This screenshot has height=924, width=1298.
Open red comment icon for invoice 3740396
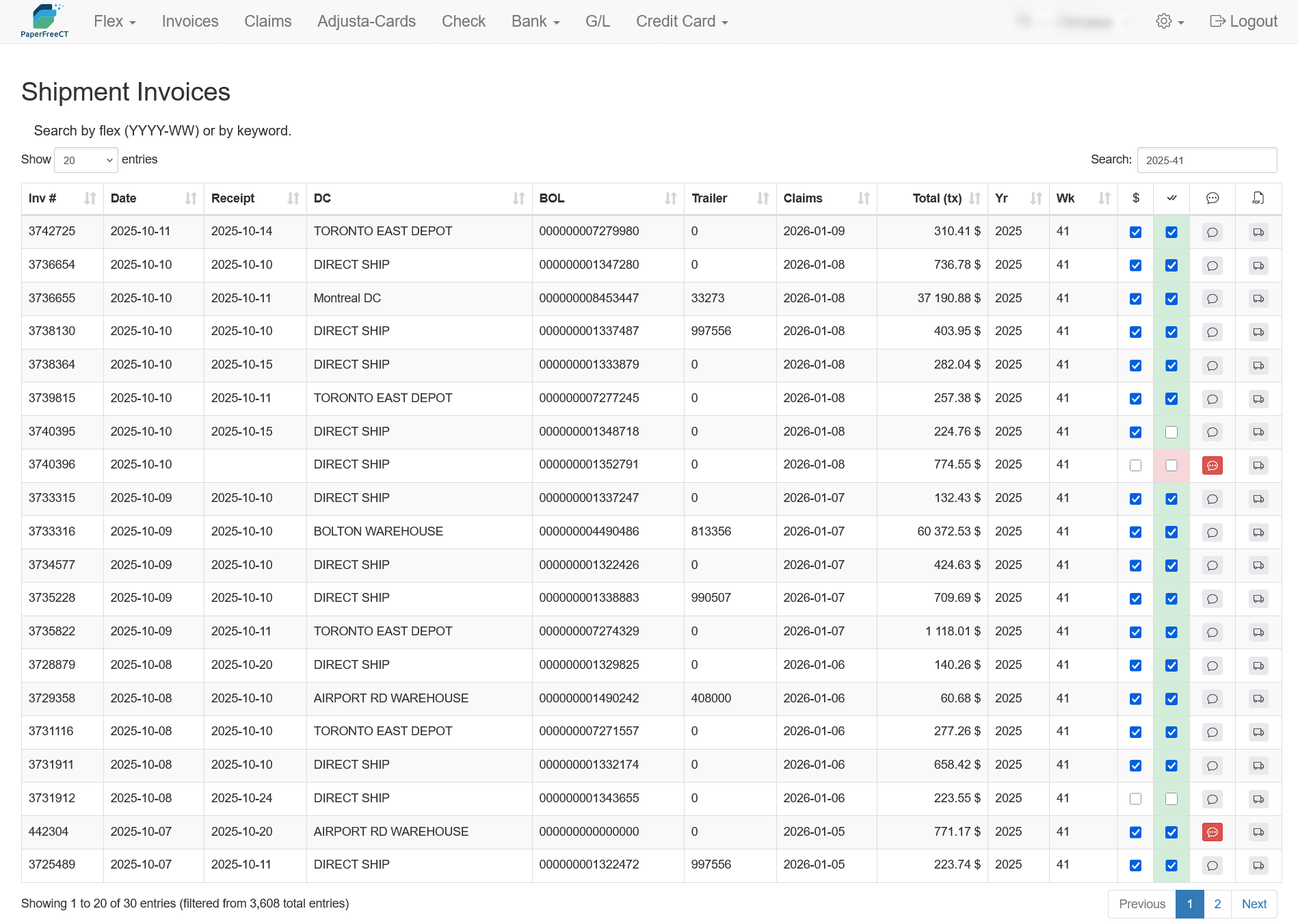[x=1212, y=466]
